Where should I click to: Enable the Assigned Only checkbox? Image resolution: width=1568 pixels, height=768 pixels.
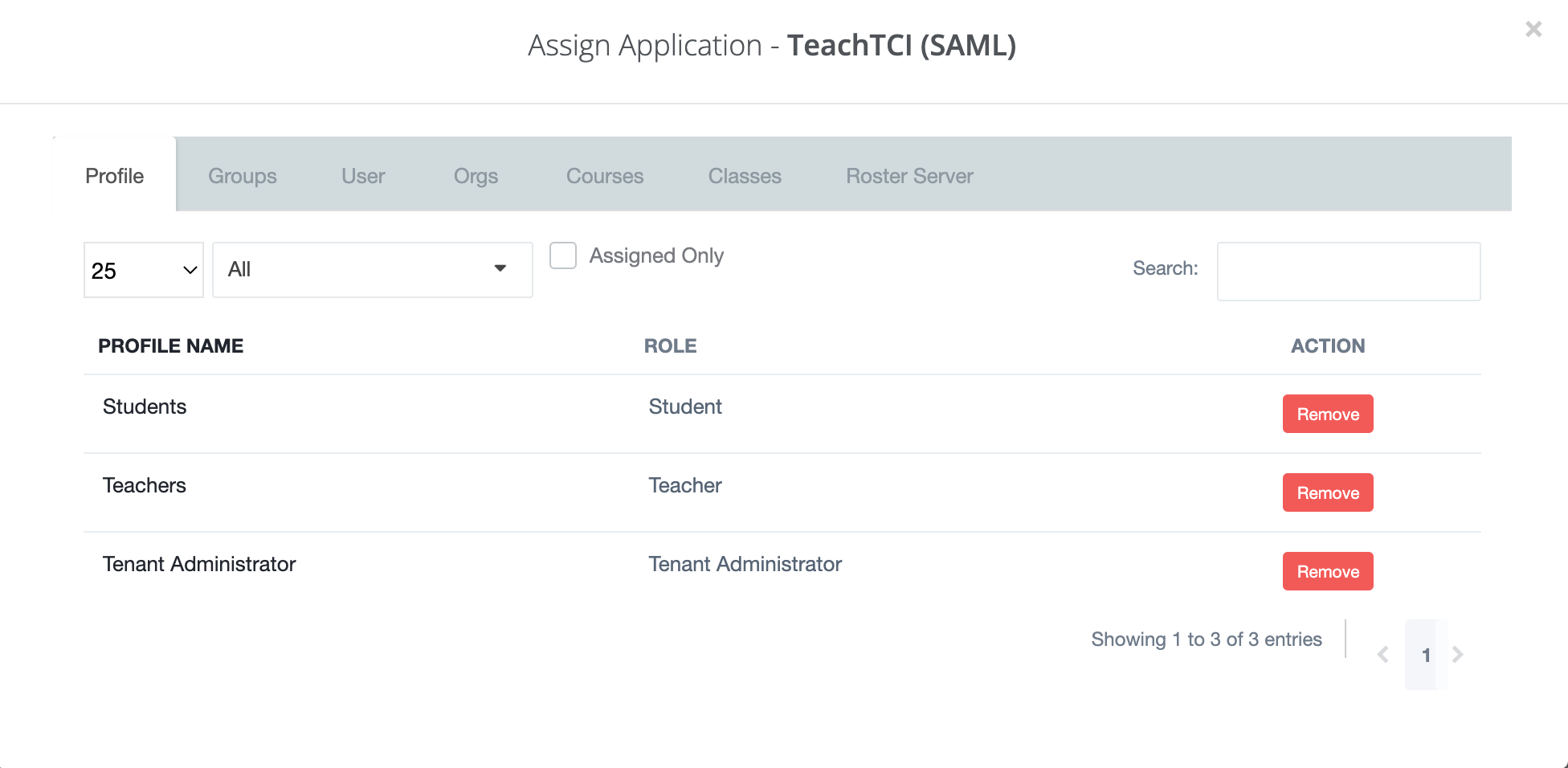pyautogui.click(x=563, y=255)
